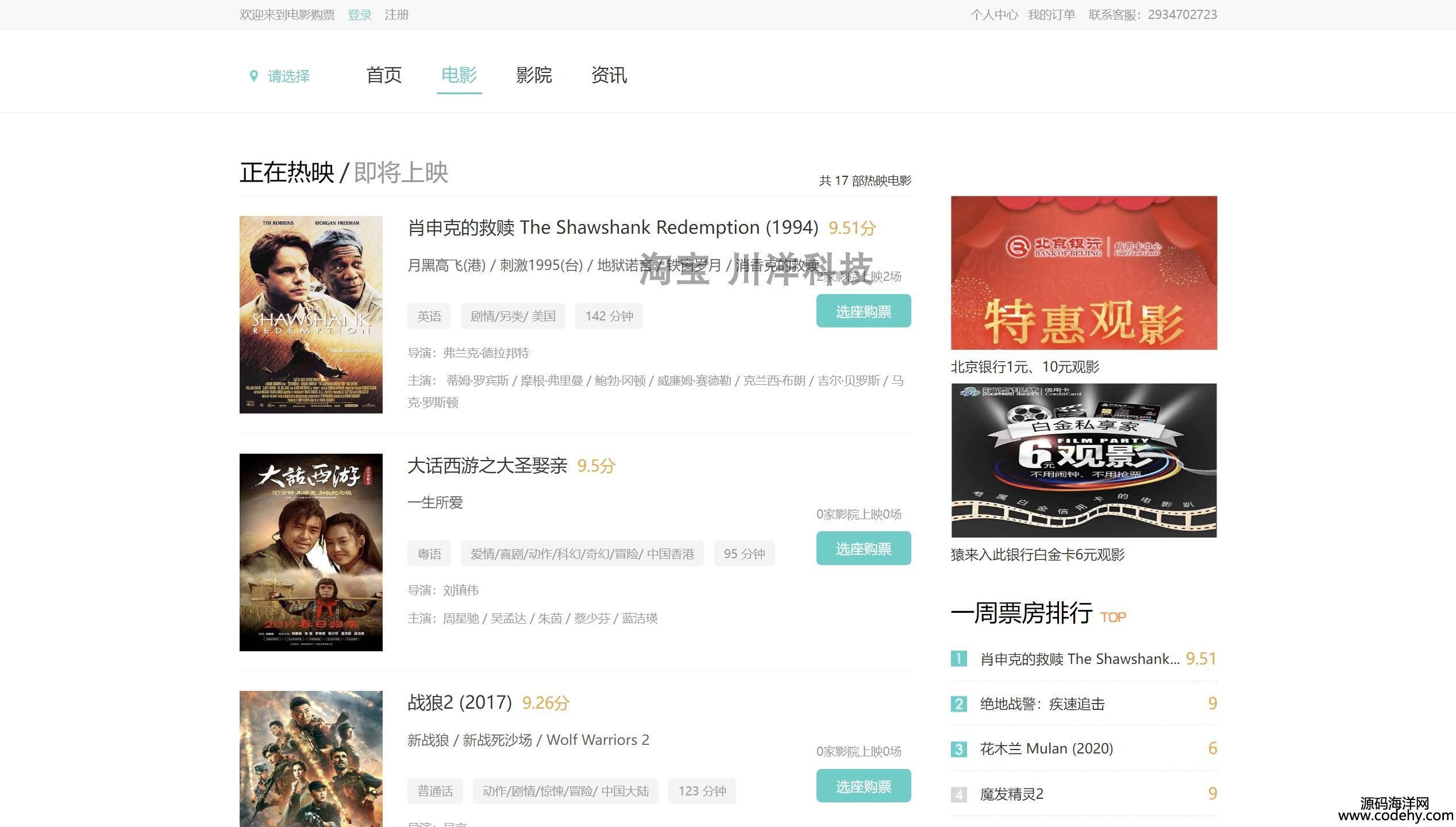Open ranked movie 绝地战警：疾速追击
1456x827 pixels.
tap(1042, 704)
